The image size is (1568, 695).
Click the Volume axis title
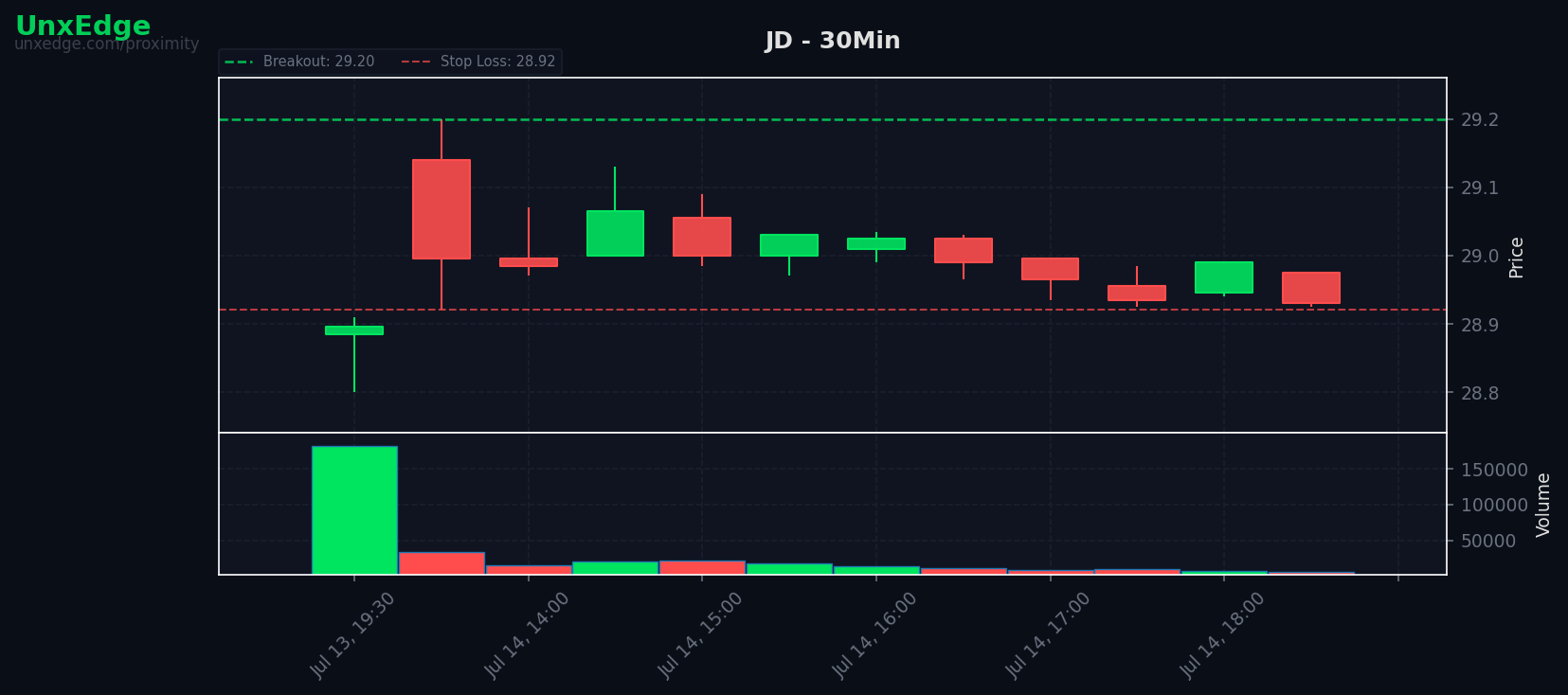click(x=1543, y=505)
